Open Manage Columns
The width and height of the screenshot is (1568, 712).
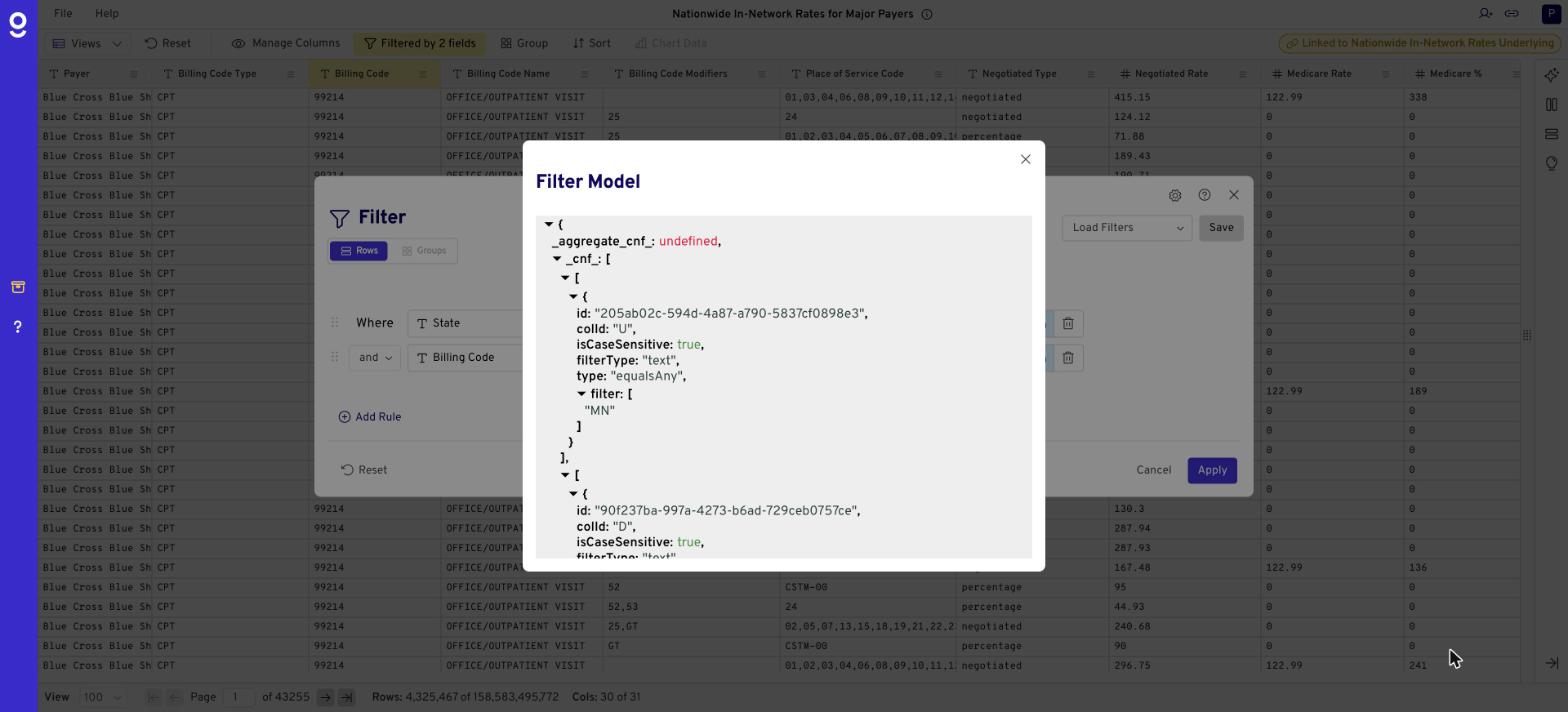pyautogui.click(x=286, y=44)
